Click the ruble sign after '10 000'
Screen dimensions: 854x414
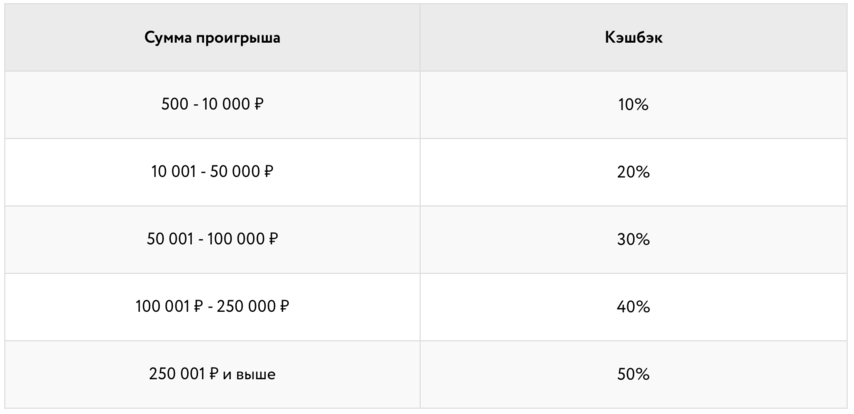[x=259, y=104]
